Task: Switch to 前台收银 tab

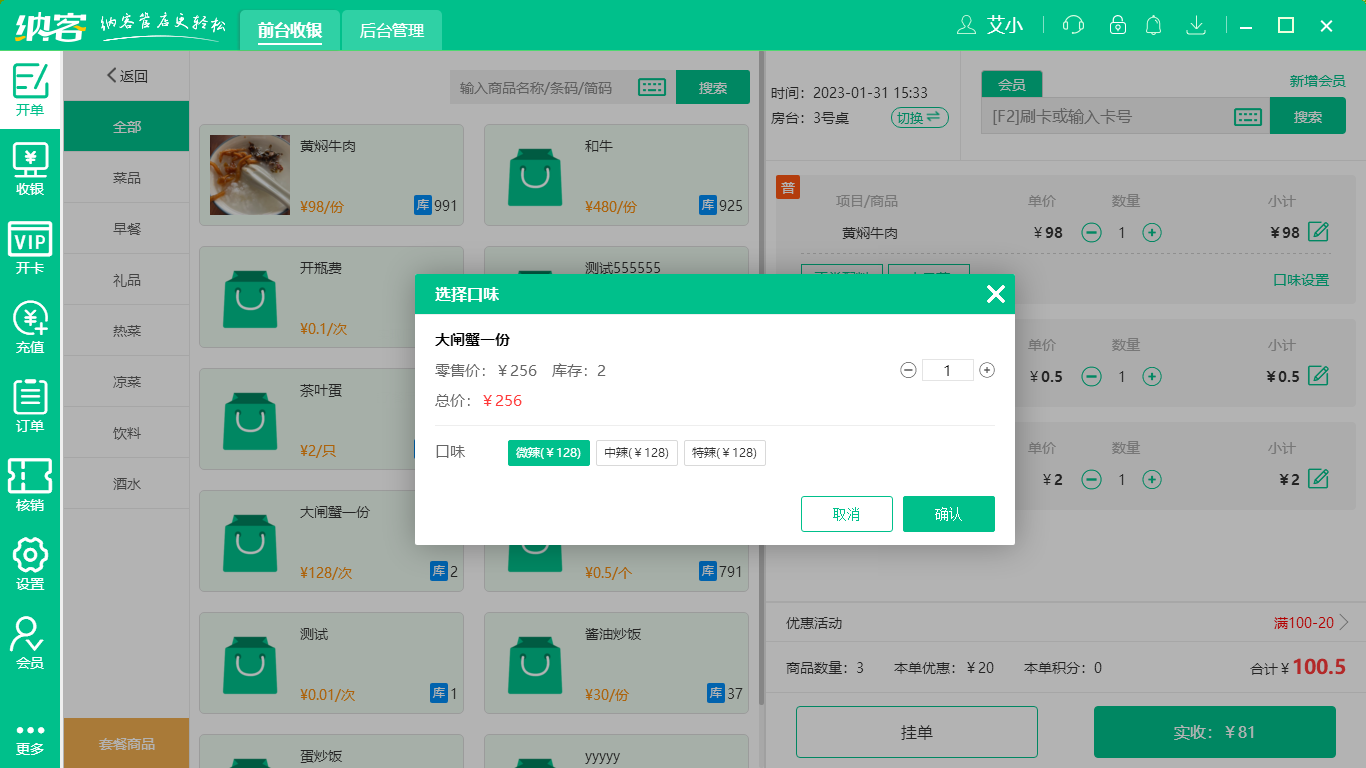Action: click(290, 30)
